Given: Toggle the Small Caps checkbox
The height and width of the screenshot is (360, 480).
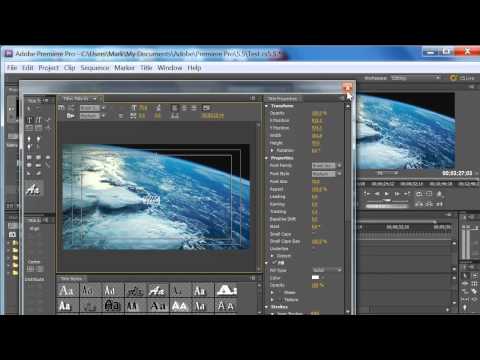Looking at the screenshot, I should 314,234.
